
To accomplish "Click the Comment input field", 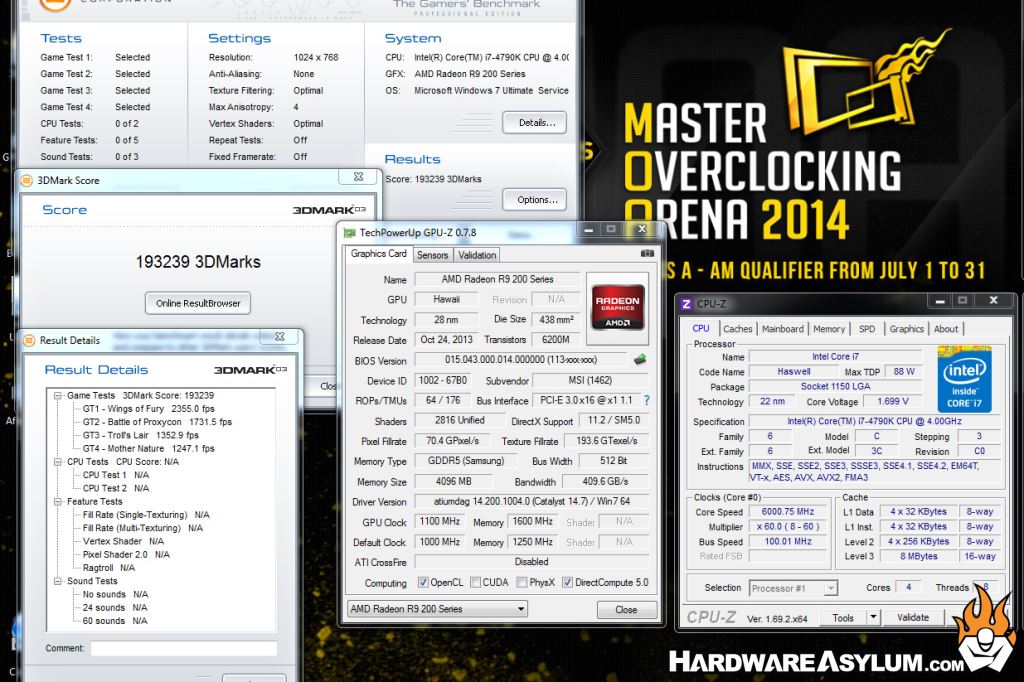I will (183, 648).
